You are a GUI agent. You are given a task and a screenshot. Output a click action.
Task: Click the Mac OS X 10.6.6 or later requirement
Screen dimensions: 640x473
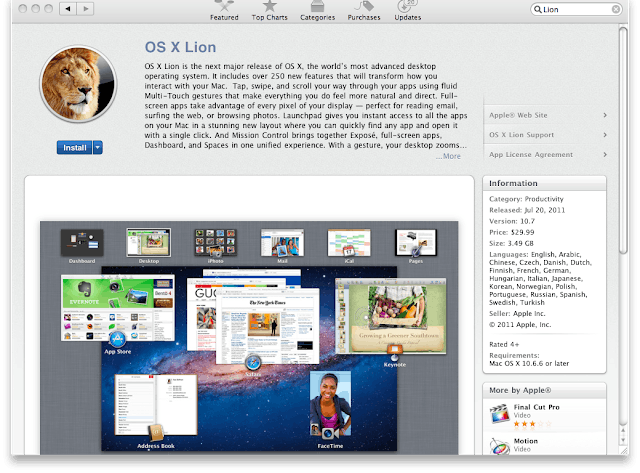point(529,363)
